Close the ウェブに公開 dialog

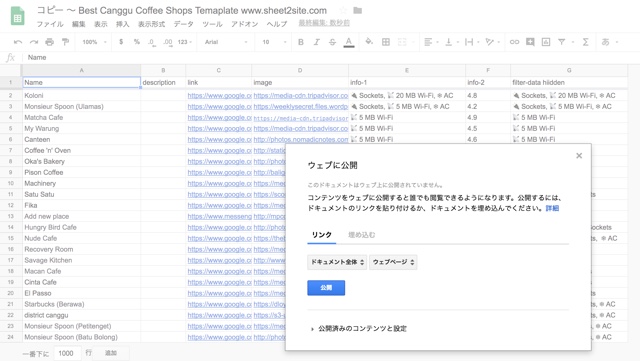[x=579, y=156]
